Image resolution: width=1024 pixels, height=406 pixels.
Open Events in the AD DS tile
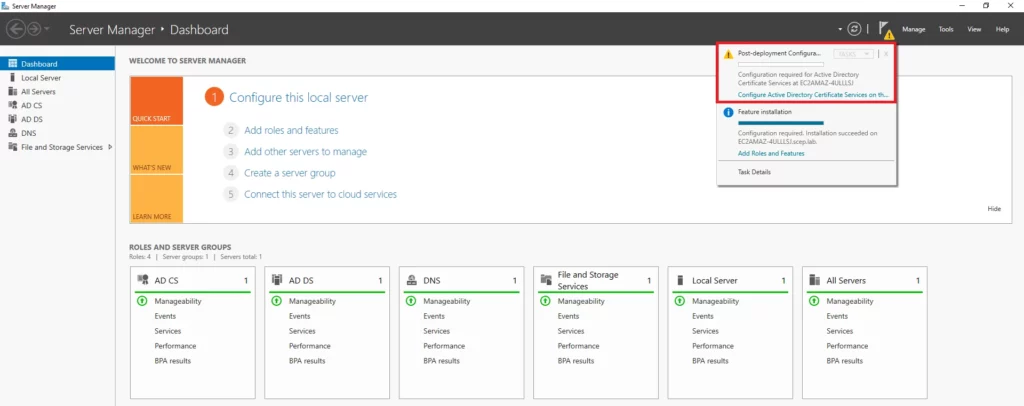300,317
